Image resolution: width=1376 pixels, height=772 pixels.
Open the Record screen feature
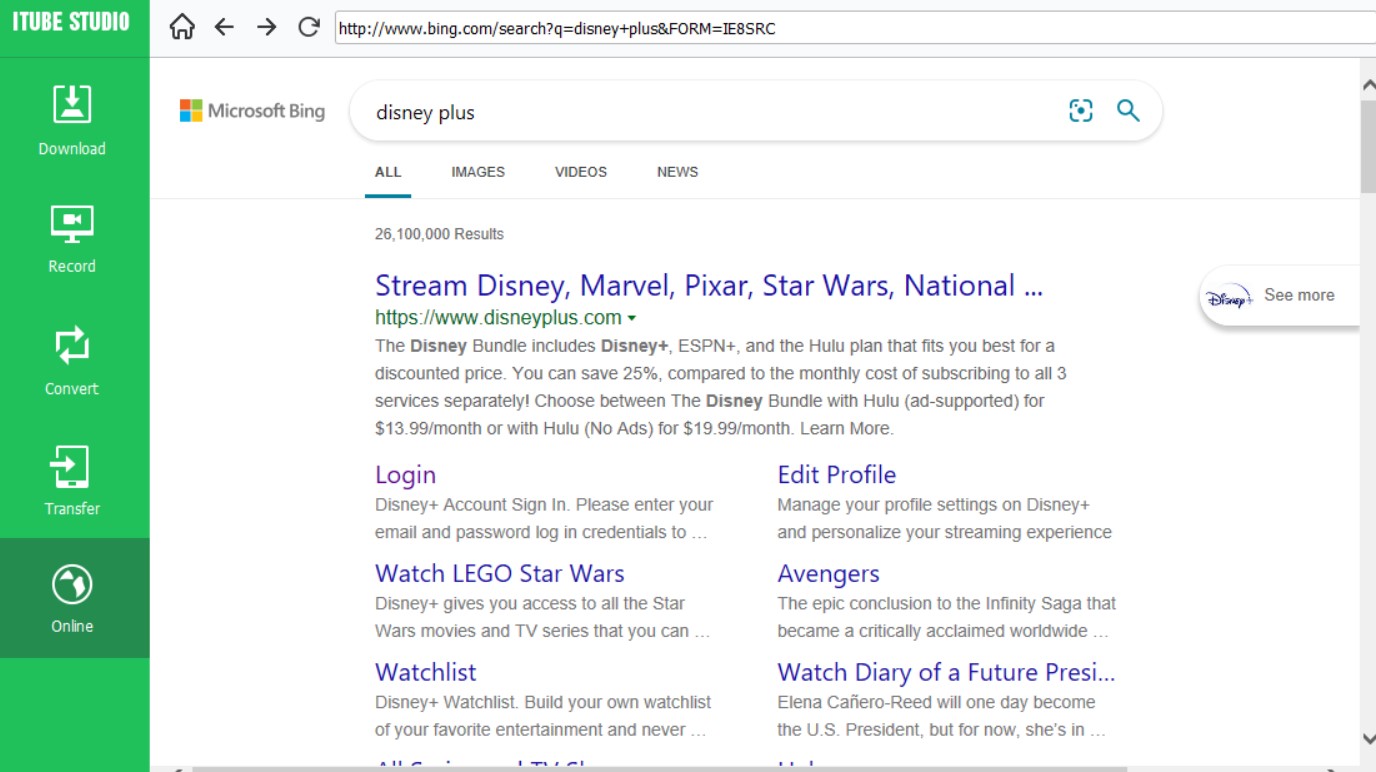click(71, 242)
